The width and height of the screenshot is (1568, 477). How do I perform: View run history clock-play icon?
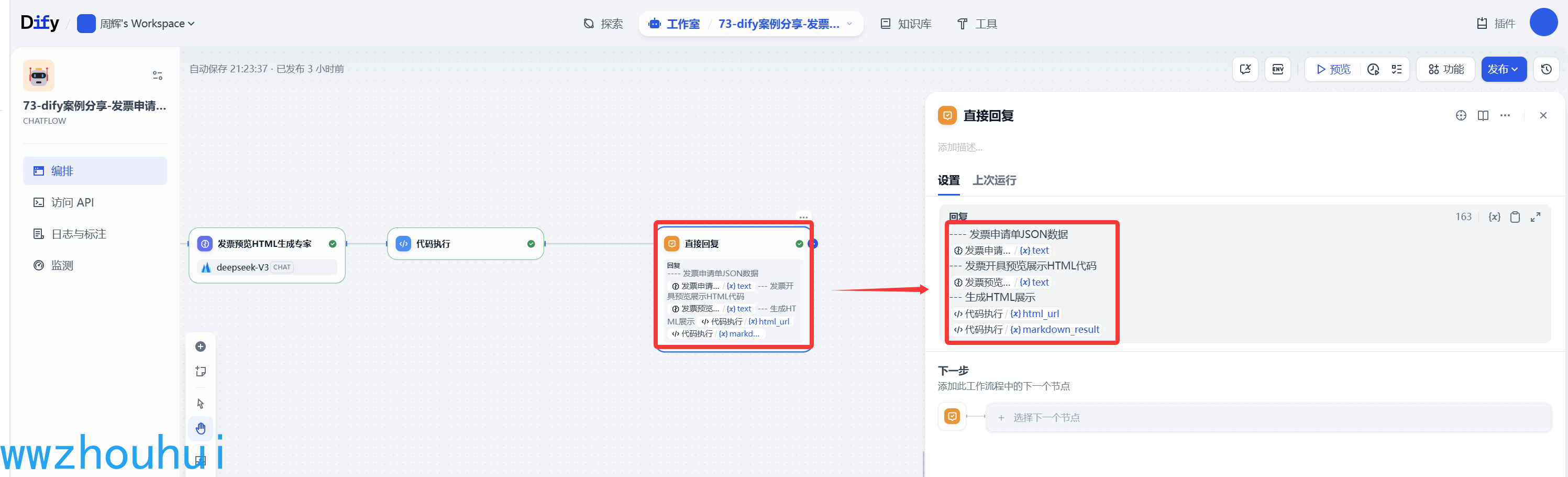pos(1373,69)
